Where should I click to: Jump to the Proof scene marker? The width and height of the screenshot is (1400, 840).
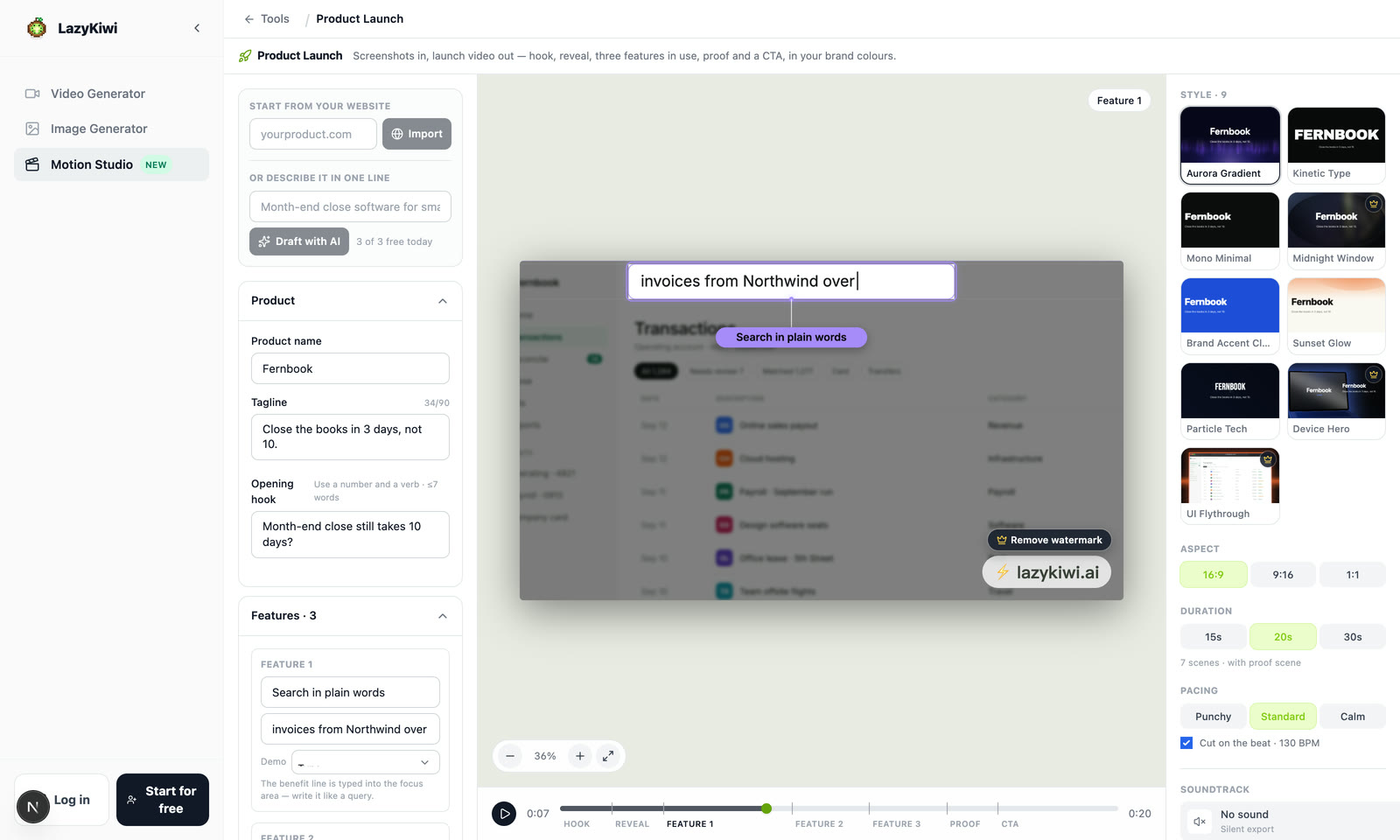pos(965,824)
